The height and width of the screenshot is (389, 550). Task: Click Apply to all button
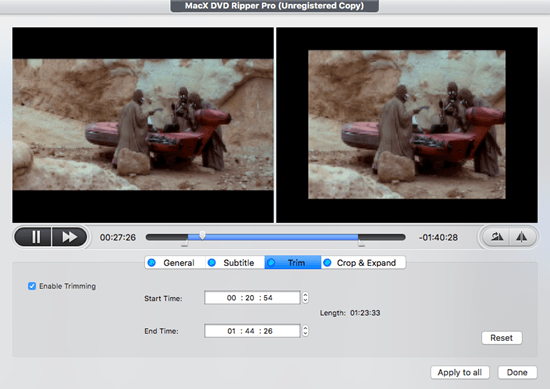[x=460, y=373]
